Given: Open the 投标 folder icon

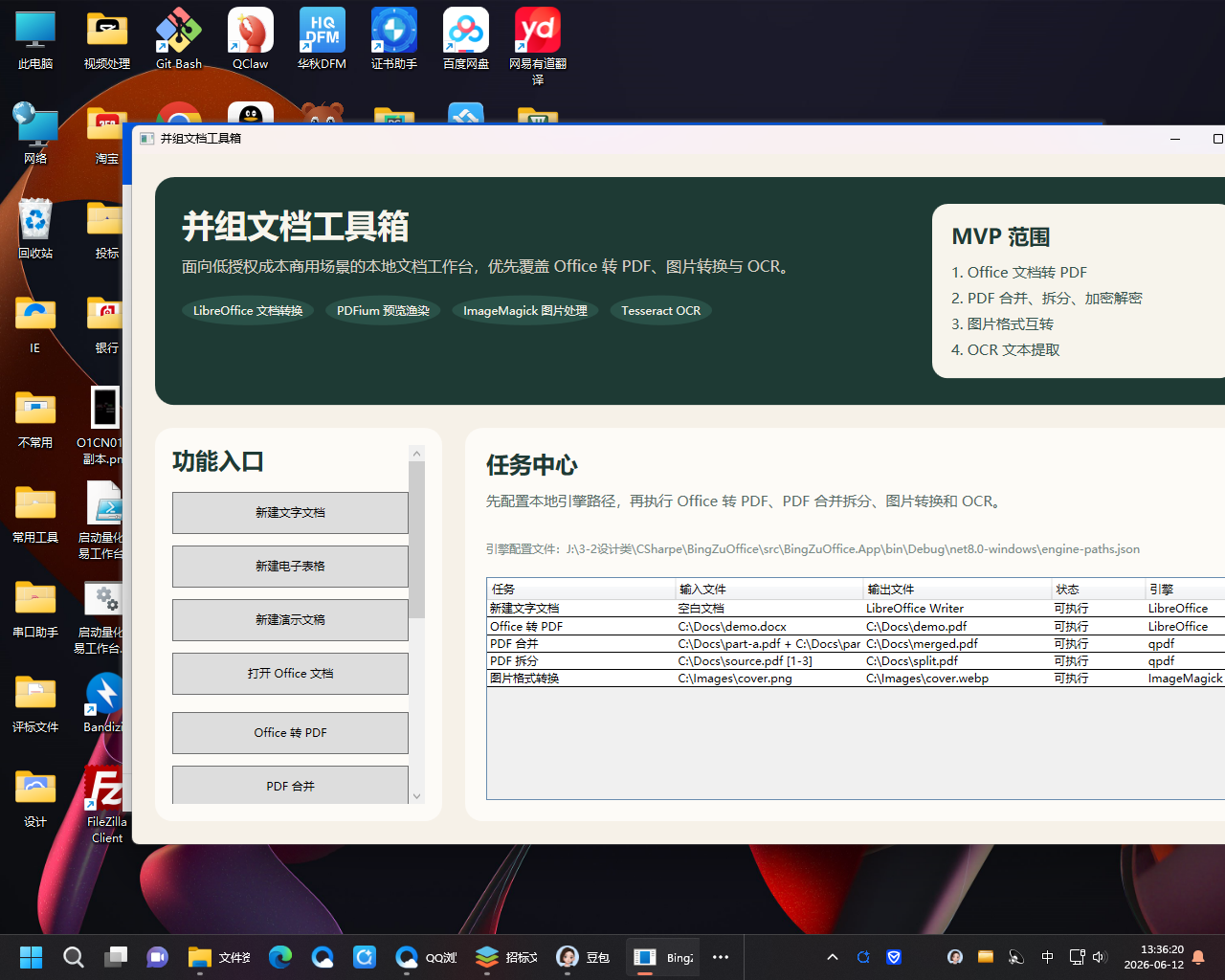Looking at the screenshot, I should (x=106, y=229).
